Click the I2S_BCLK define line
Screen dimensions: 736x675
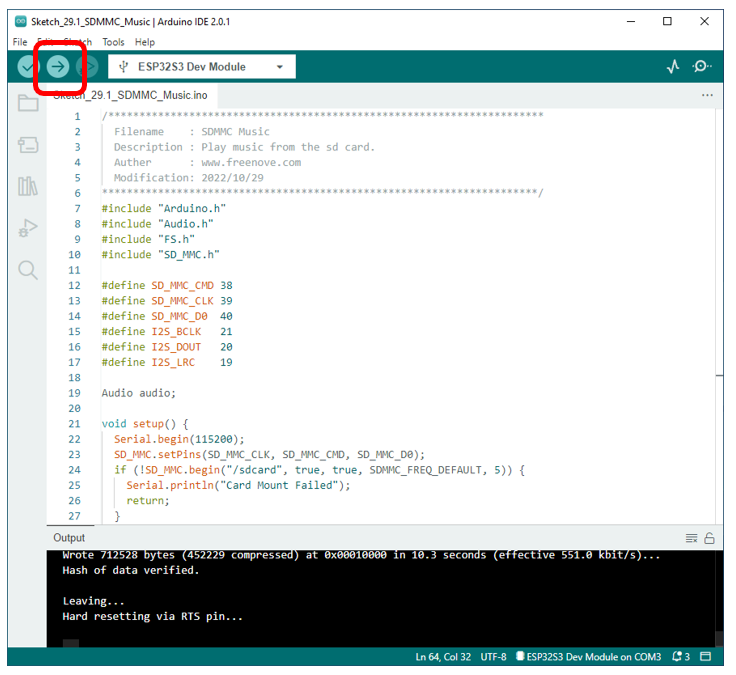pos(167,331)
